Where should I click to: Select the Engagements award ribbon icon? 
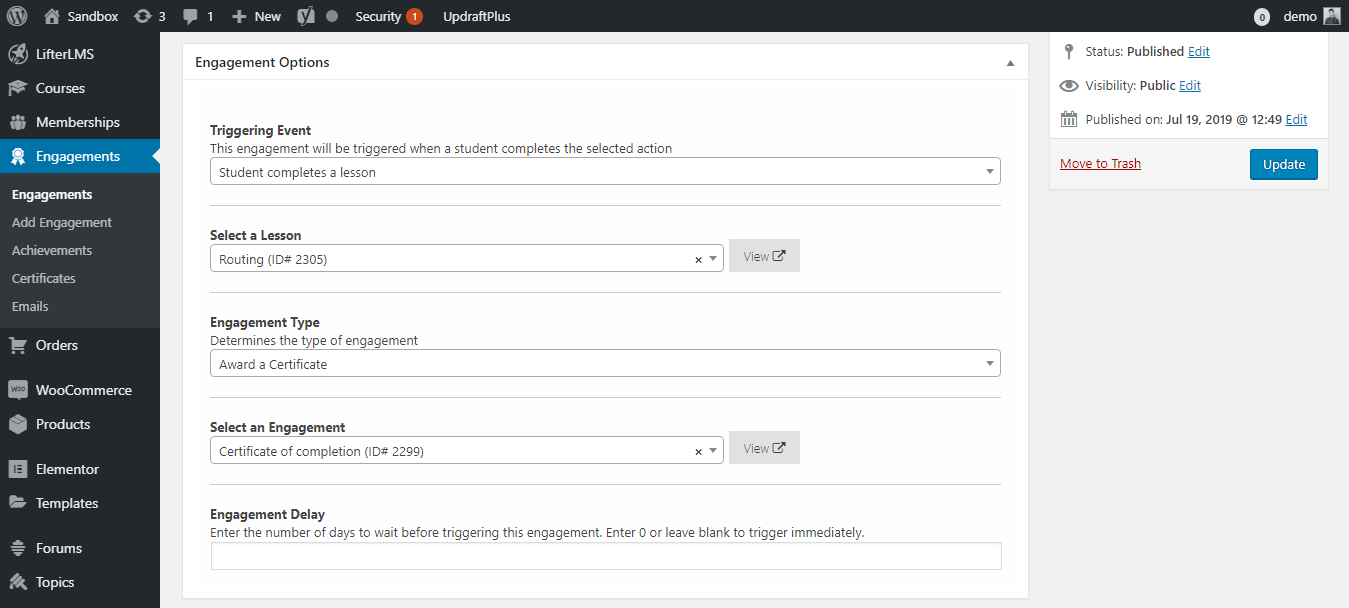point(18,156)
